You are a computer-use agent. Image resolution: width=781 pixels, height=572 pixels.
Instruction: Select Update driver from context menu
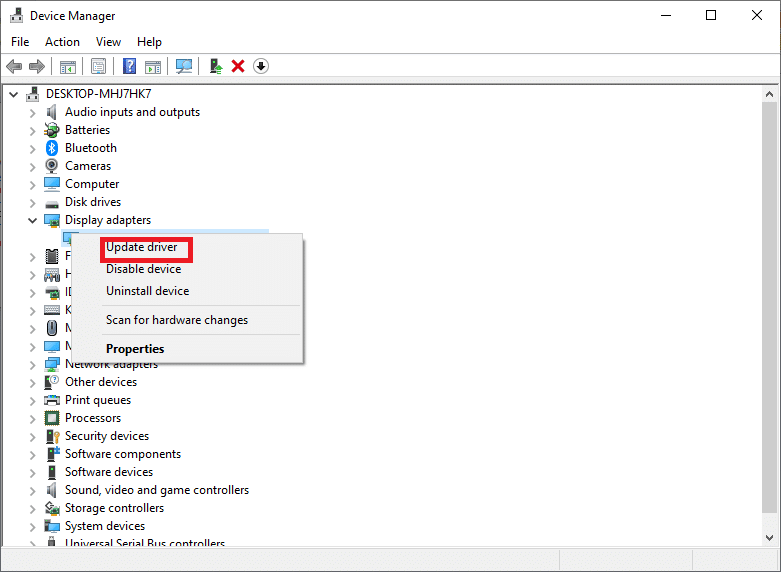pos(142,247)
